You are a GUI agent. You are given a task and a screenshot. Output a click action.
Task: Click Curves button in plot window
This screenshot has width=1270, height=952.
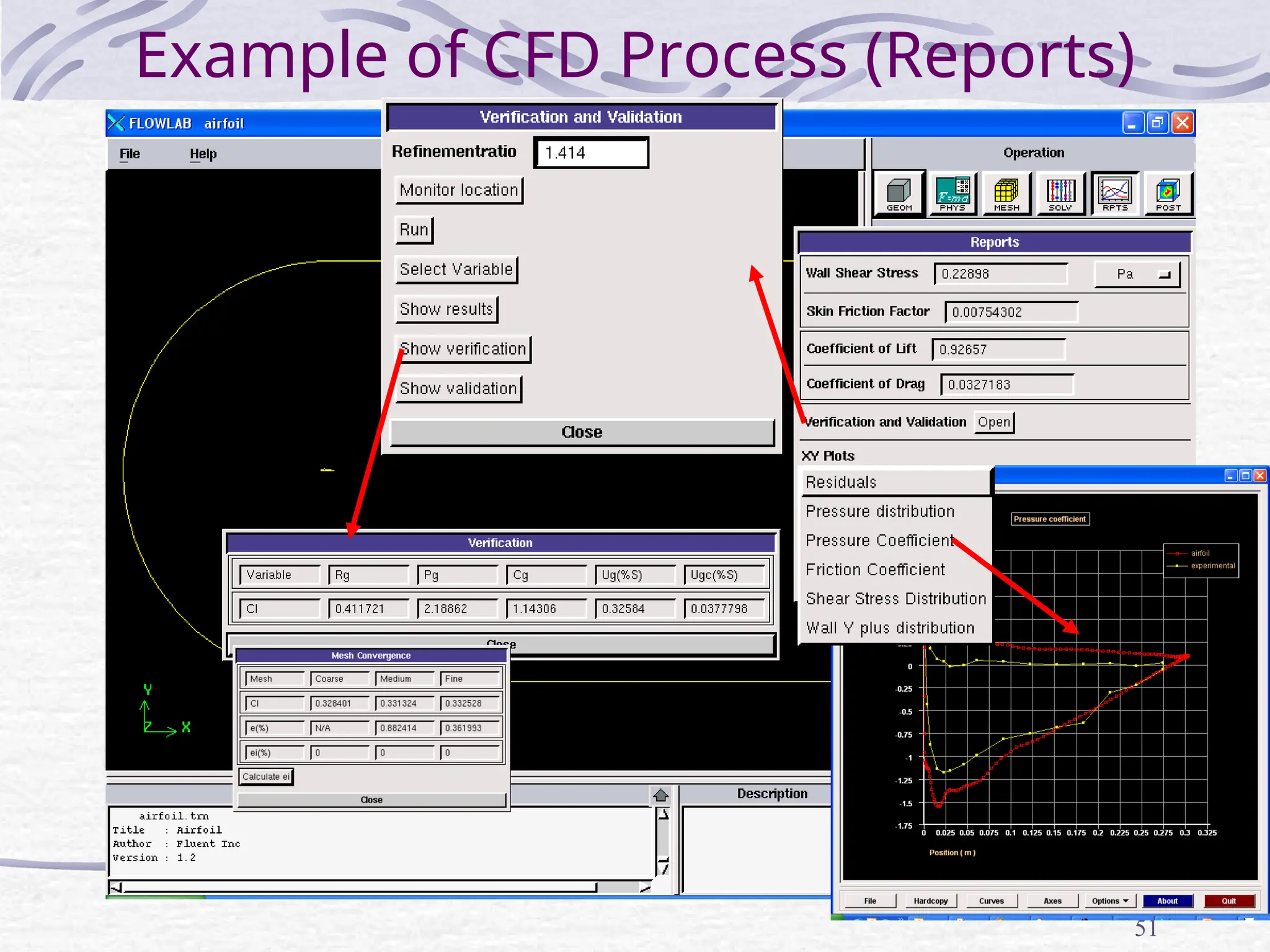991,901
